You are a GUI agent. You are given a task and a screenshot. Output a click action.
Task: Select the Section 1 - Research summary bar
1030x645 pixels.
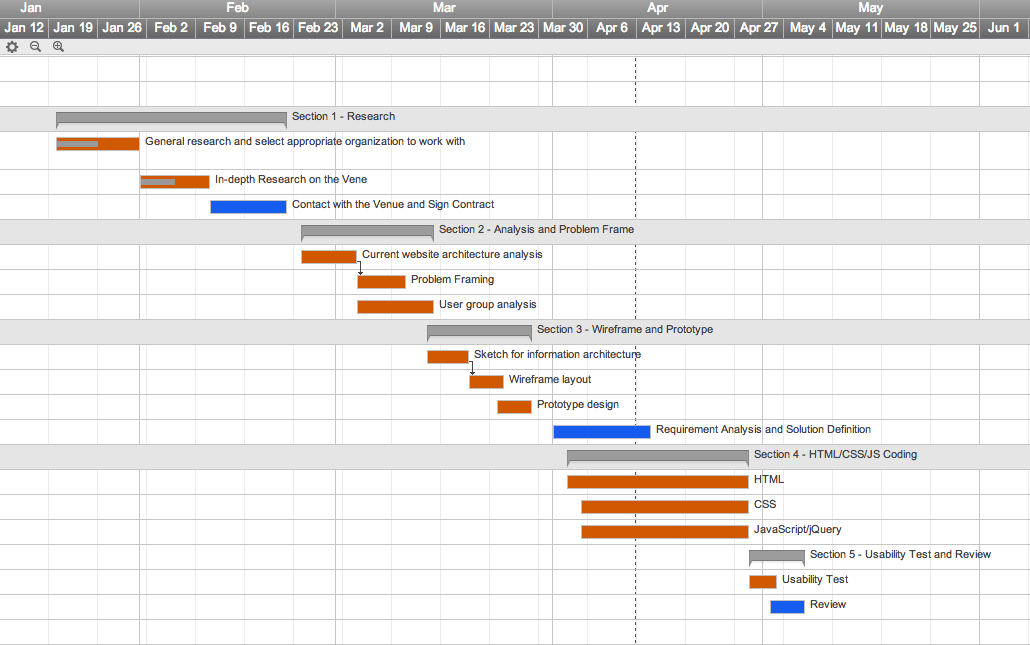point(171,118)
